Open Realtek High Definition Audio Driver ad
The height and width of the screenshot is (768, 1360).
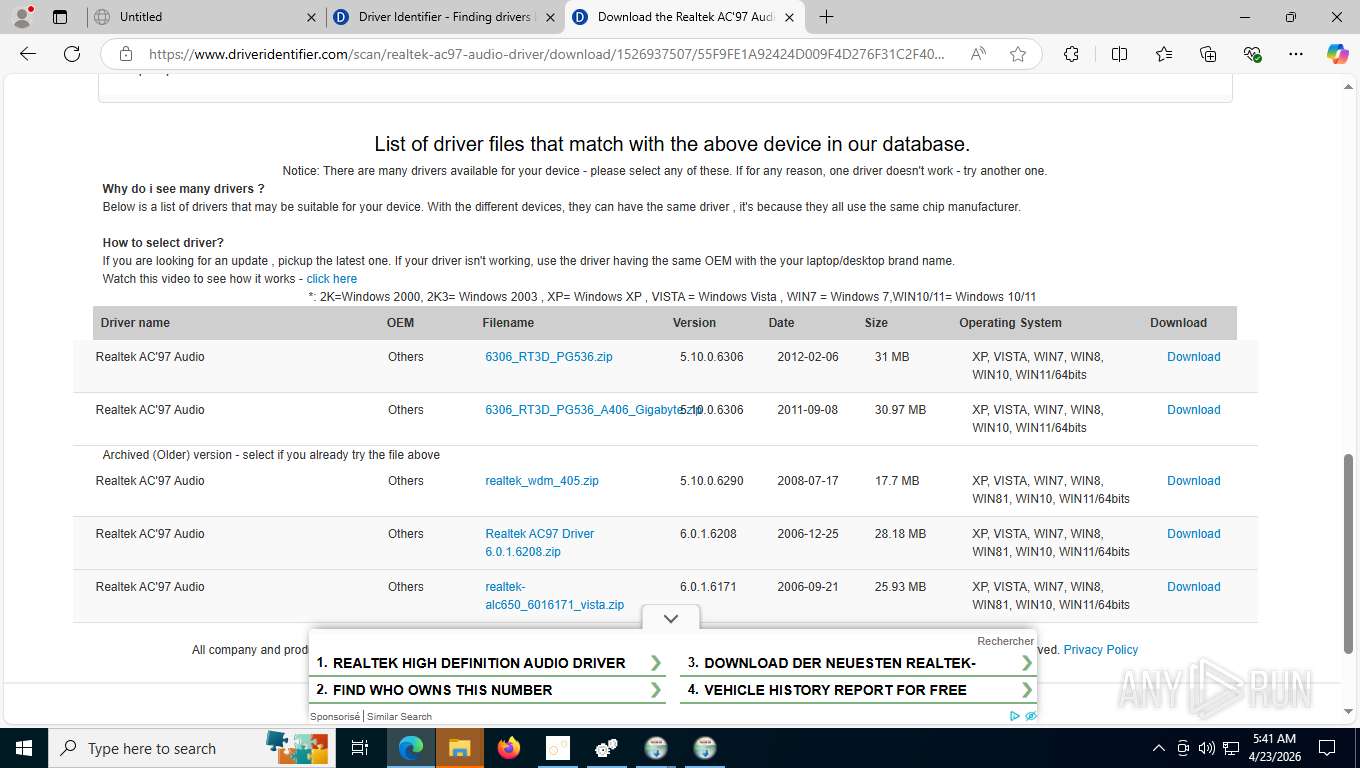[489, 663]
